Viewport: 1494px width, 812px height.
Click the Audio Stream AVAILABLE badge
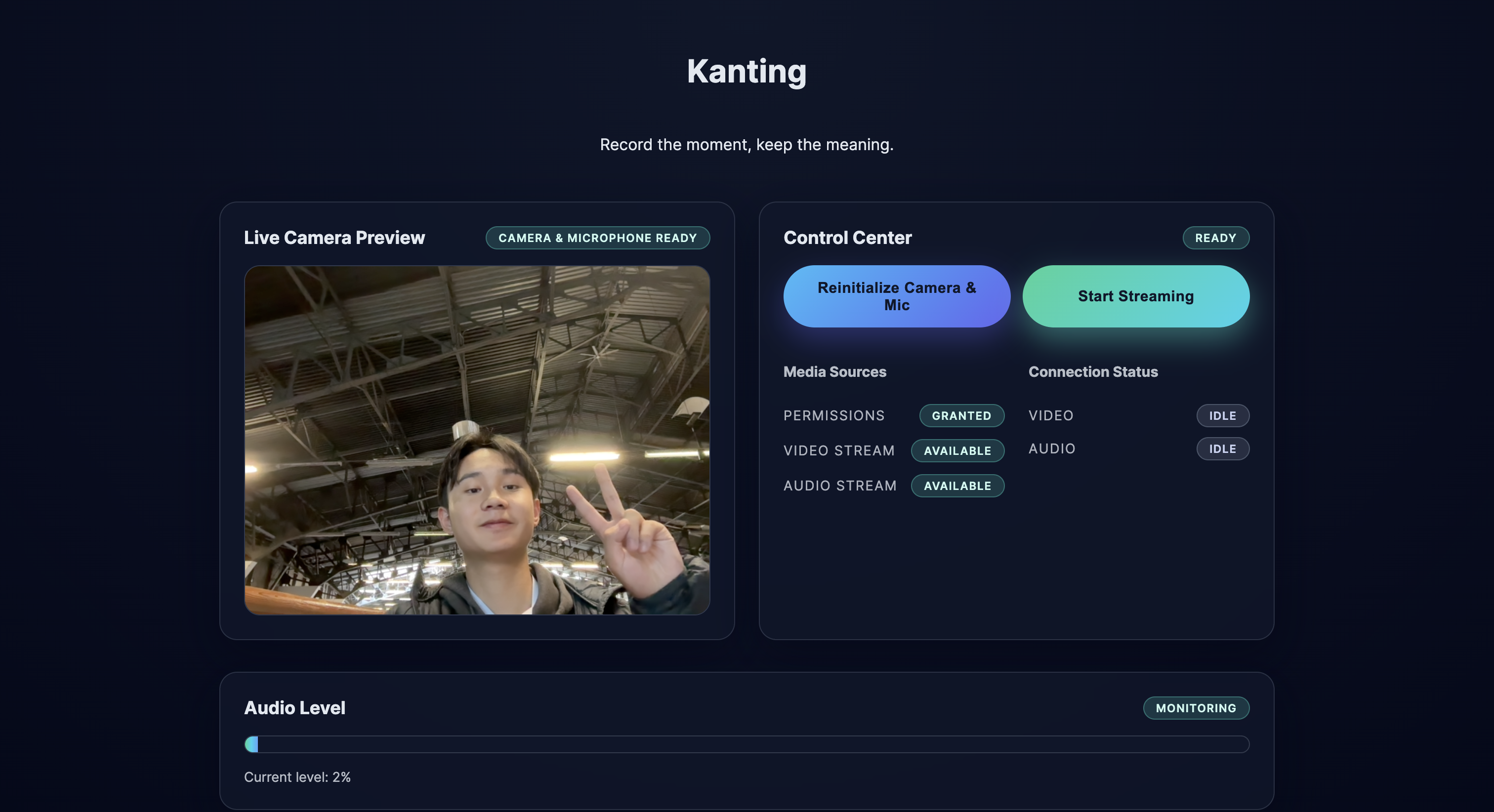(957, 486)
